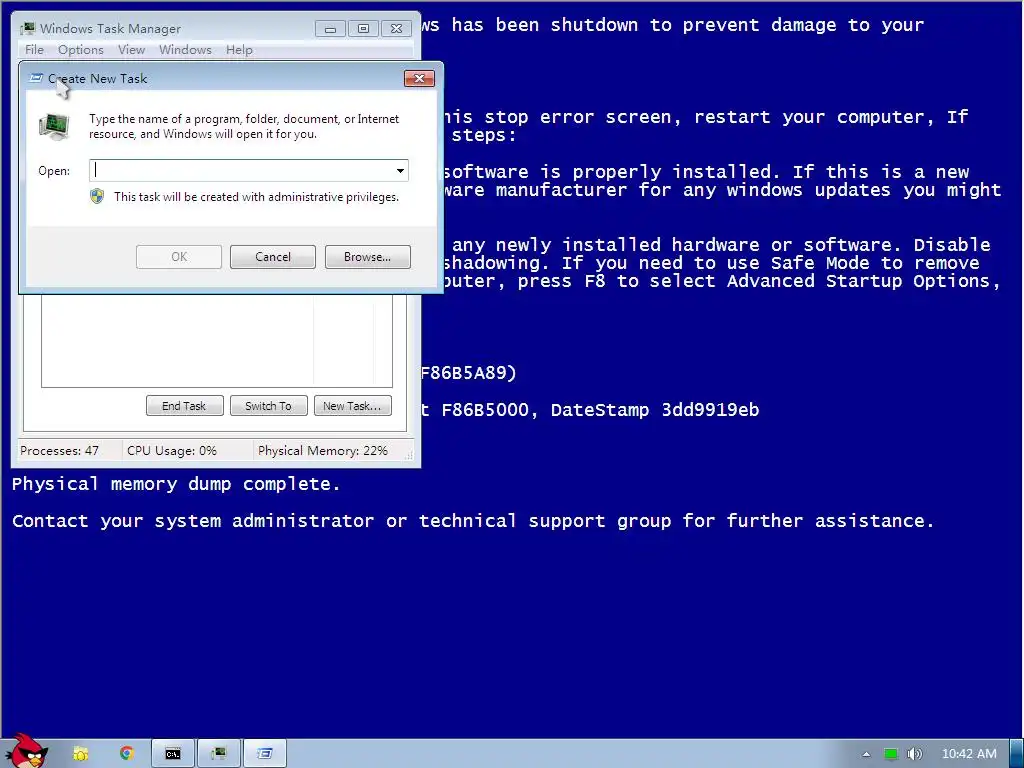Viewport: 1024px width, 768px height.
Task: Click the 10:42 AM clock
Action: pos(969,754)
